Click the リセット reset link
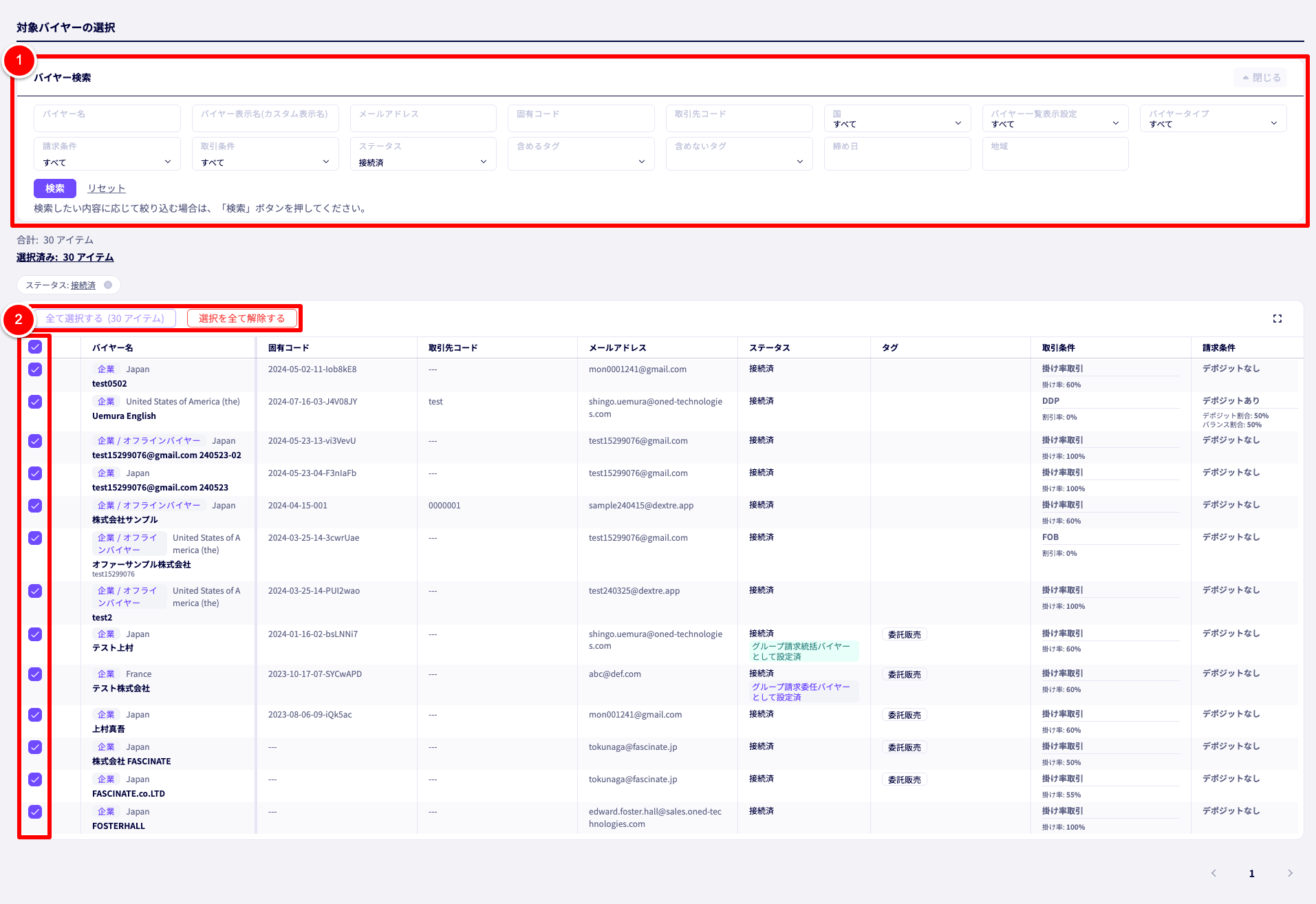Viewport: 1316px width, 904px height. [106, 189]
